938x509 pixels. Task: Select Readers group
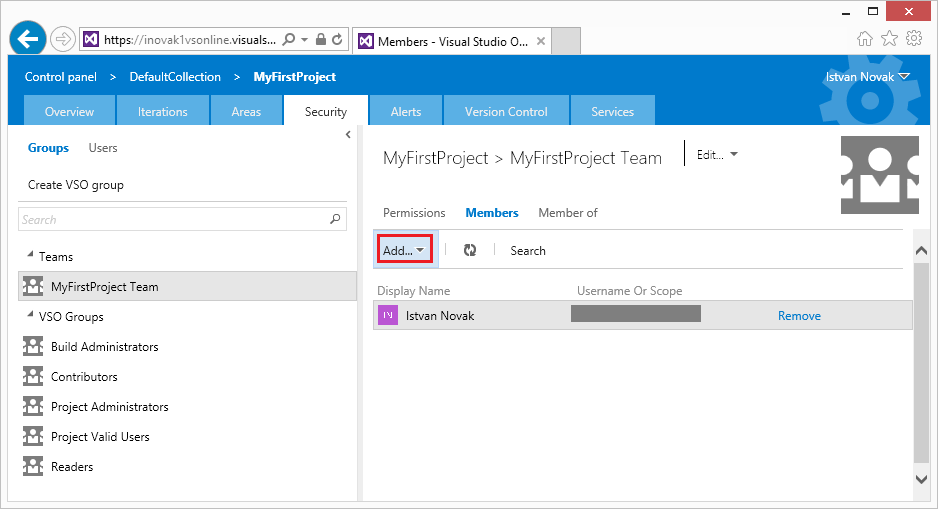click(72, 466)
